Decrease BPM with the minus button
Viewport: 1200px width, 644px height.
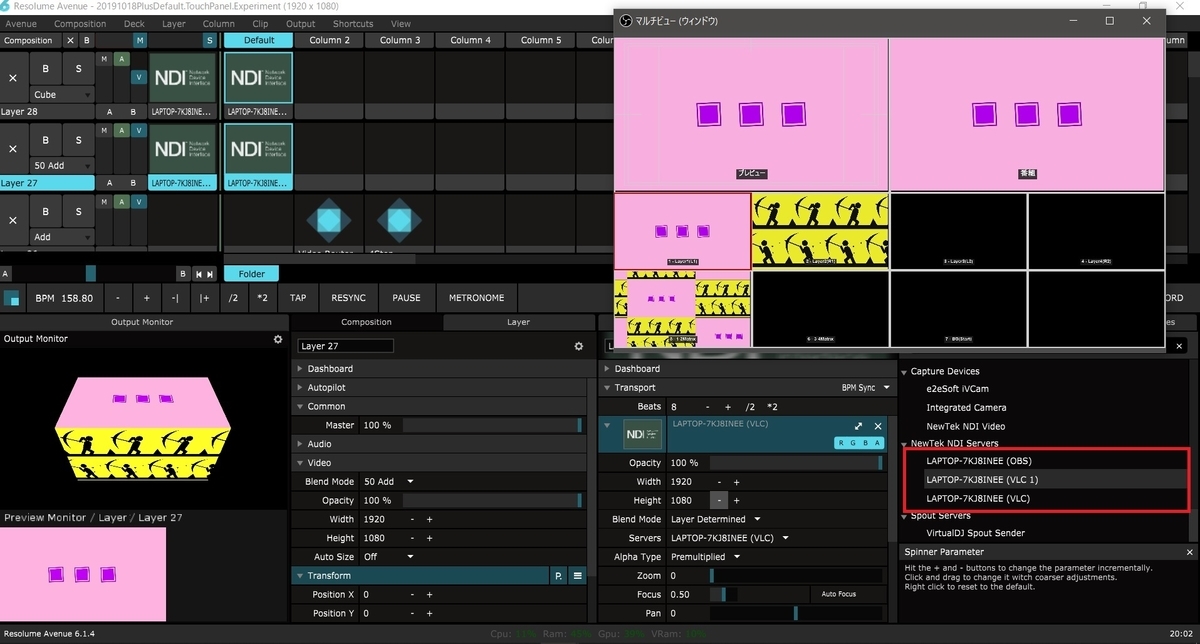[x=117, y=298]
